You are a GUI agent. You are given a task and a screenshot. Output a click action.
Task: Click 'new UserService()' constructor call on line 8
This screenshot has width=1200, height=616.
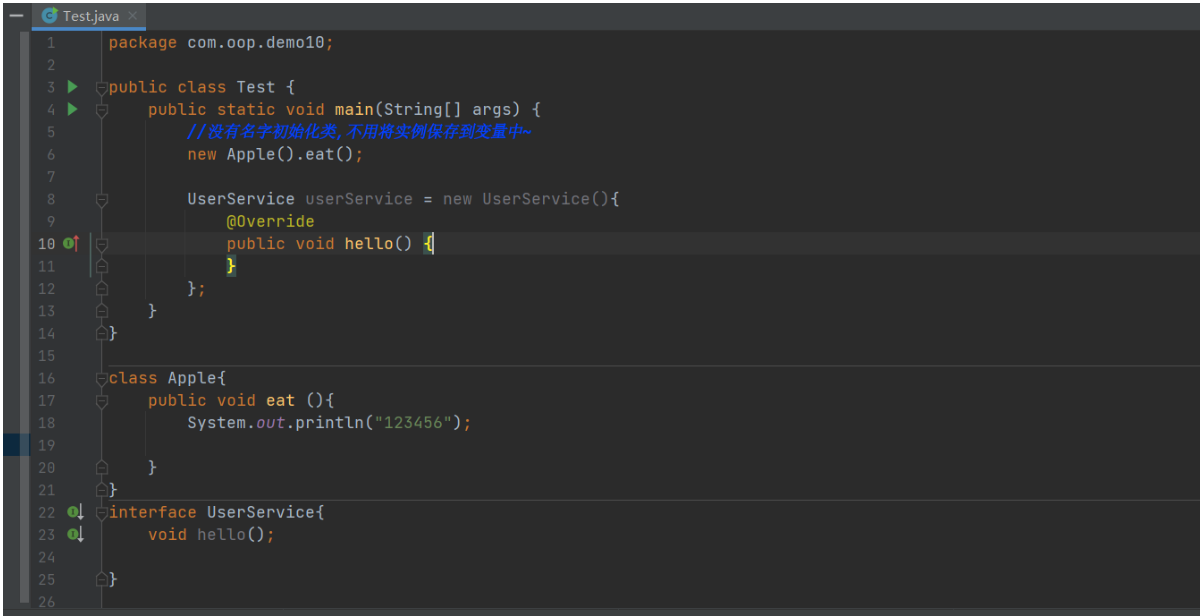point(526,199)
